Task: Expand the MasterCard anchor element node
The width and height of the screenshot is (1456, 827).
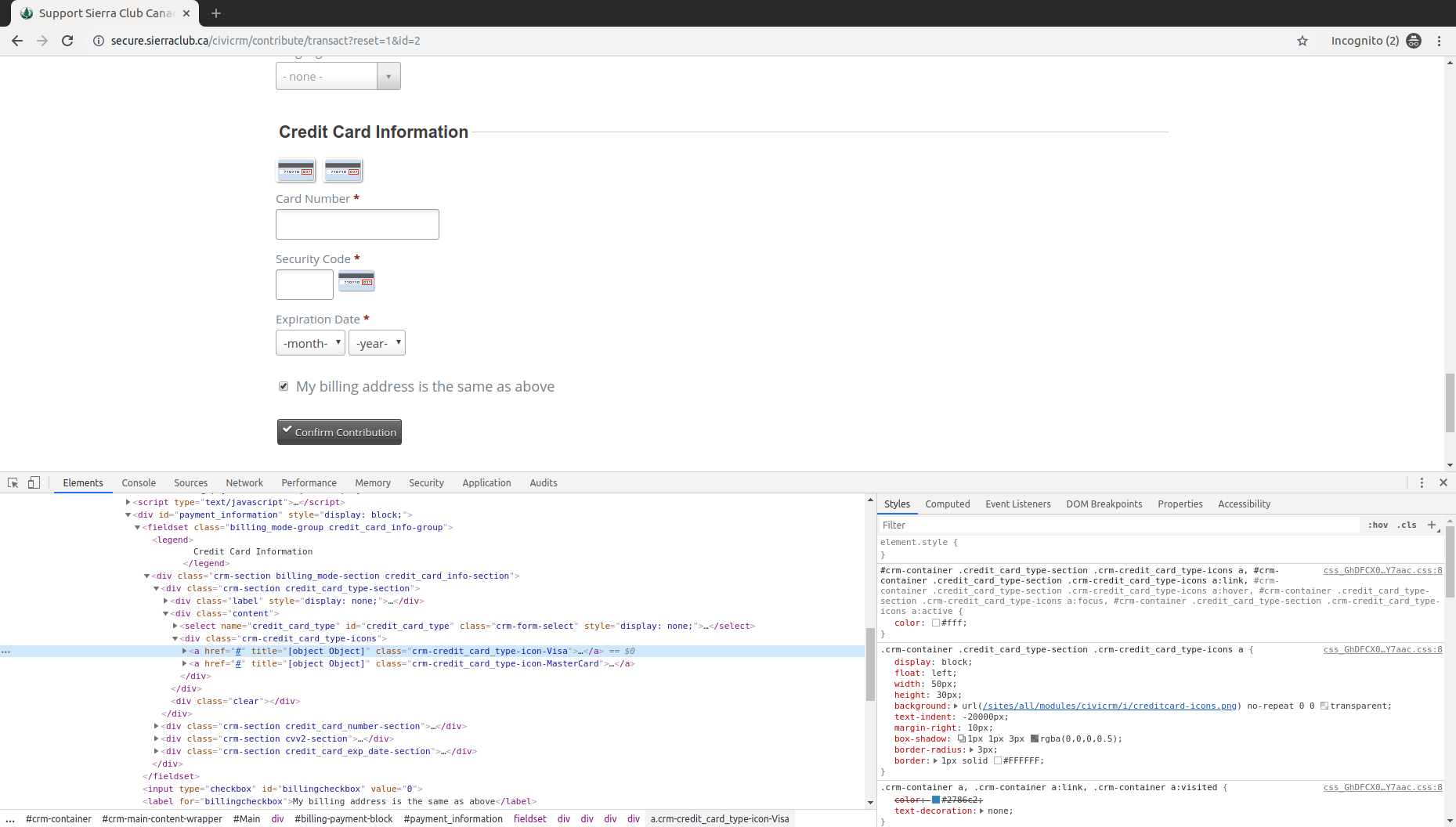Action: (185, 663)
